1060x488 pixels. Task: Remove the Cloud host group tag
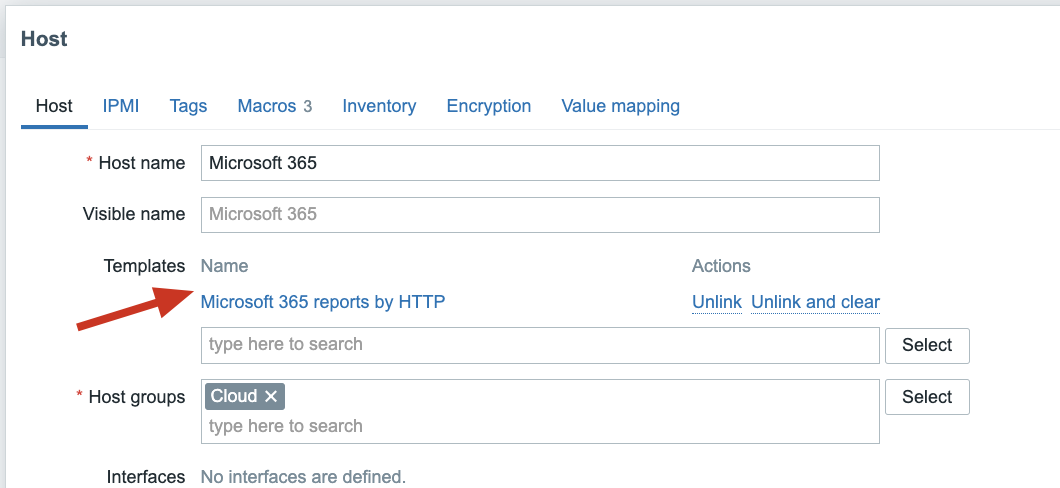click(271, 396)
